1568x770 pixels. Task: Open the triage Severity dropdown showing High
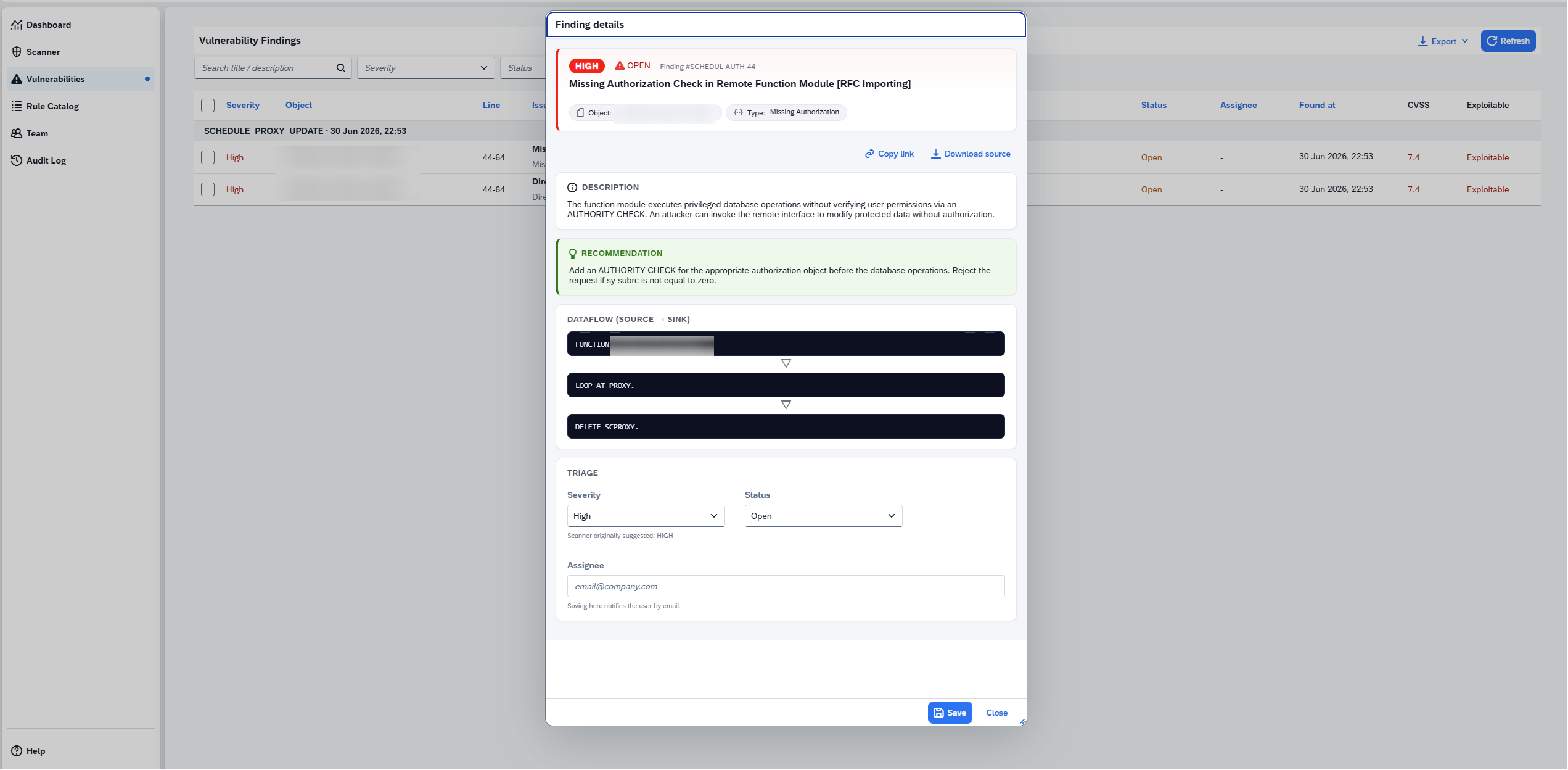click(646, 516)
